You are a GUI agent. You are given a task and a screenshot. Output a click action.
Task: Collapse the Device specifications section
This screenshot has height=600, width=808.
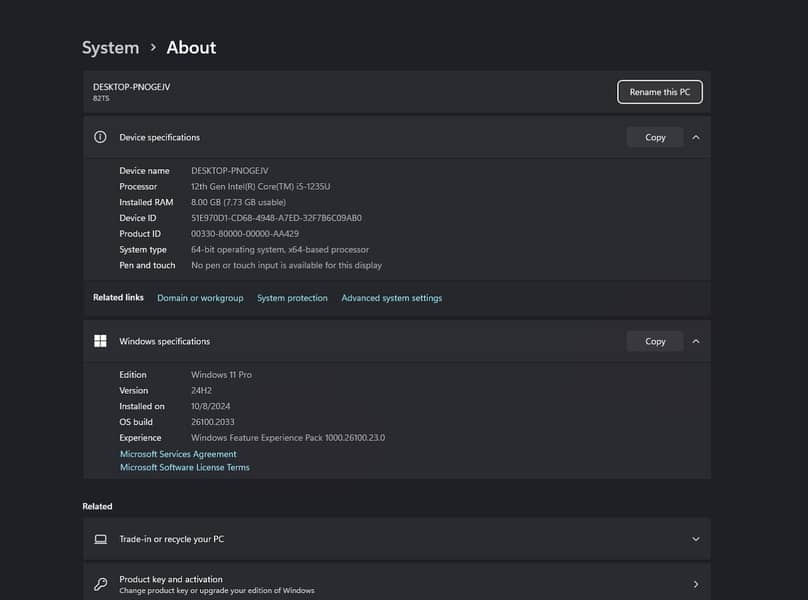pyautogui.click(x=696, y=137)
